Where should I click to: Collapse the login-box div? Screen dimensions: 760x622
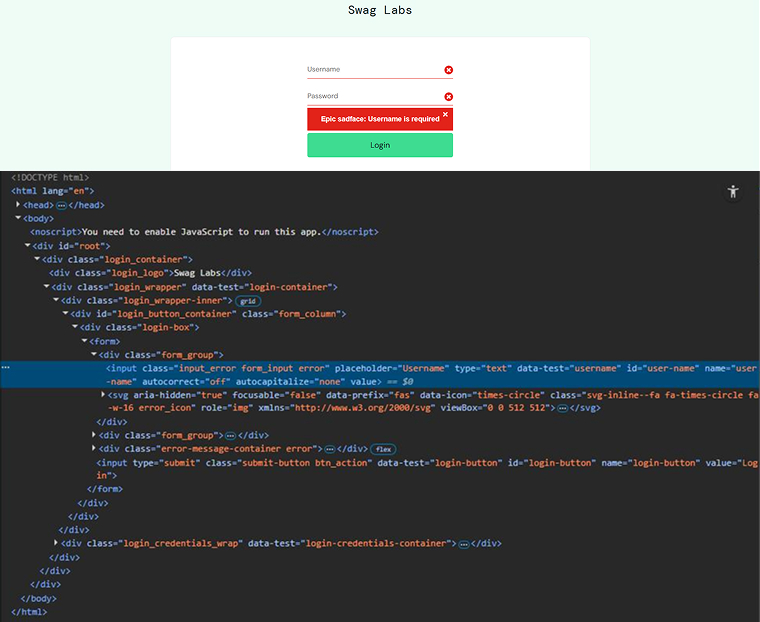click(75, 327)
